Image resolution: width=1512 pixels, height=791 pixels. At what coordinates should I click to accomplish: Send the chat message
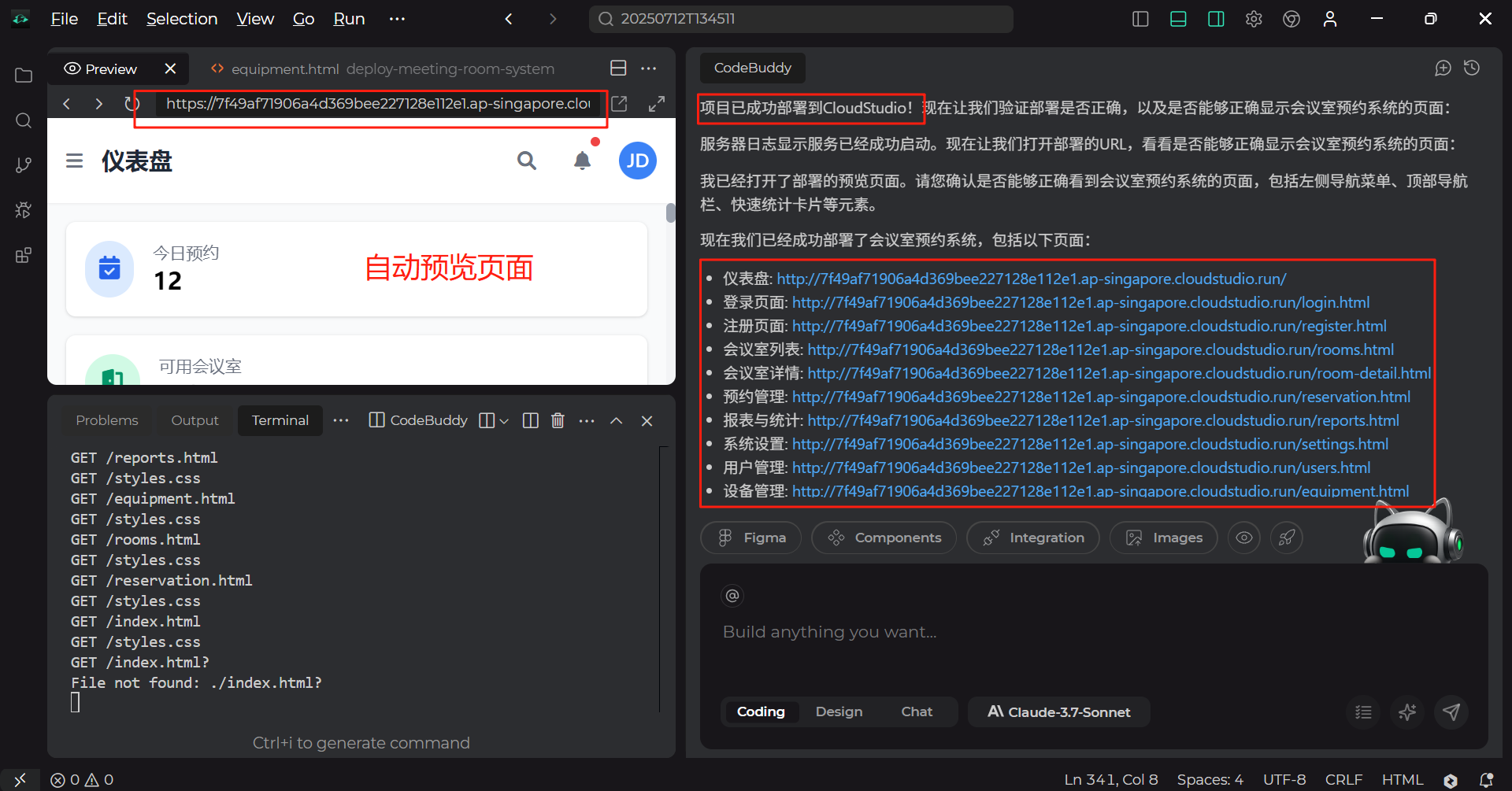(x=1451, y=712)
